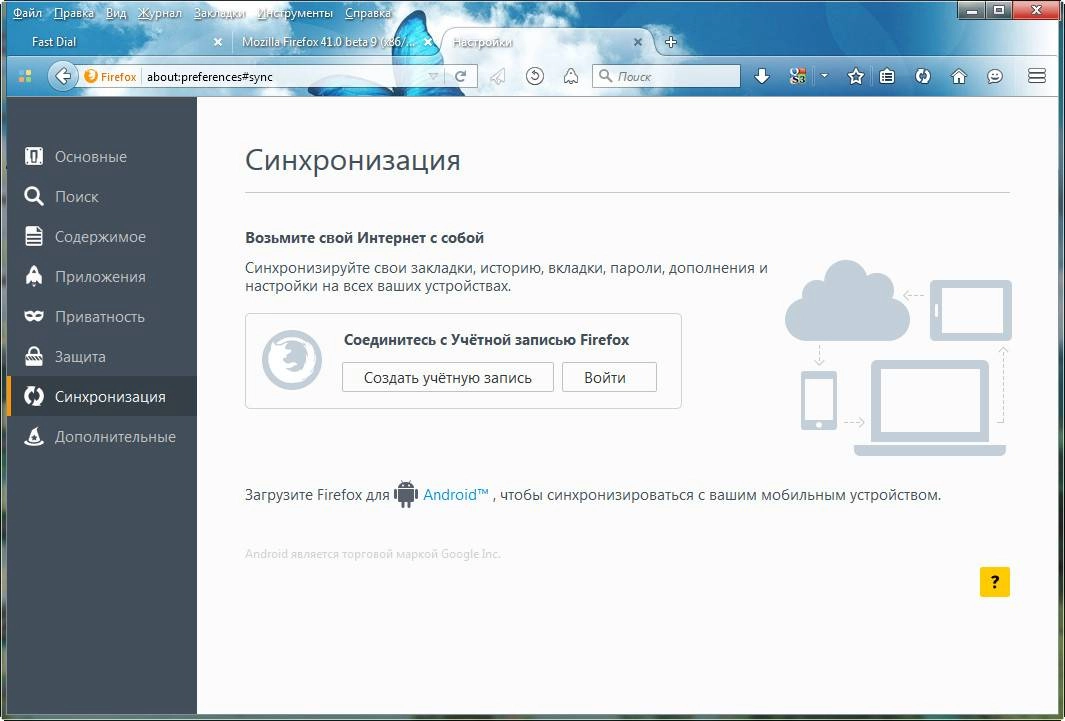Viewport: 1065px width, 721px height.
Task: Open the downloads arrow panel
Action: 762,77
